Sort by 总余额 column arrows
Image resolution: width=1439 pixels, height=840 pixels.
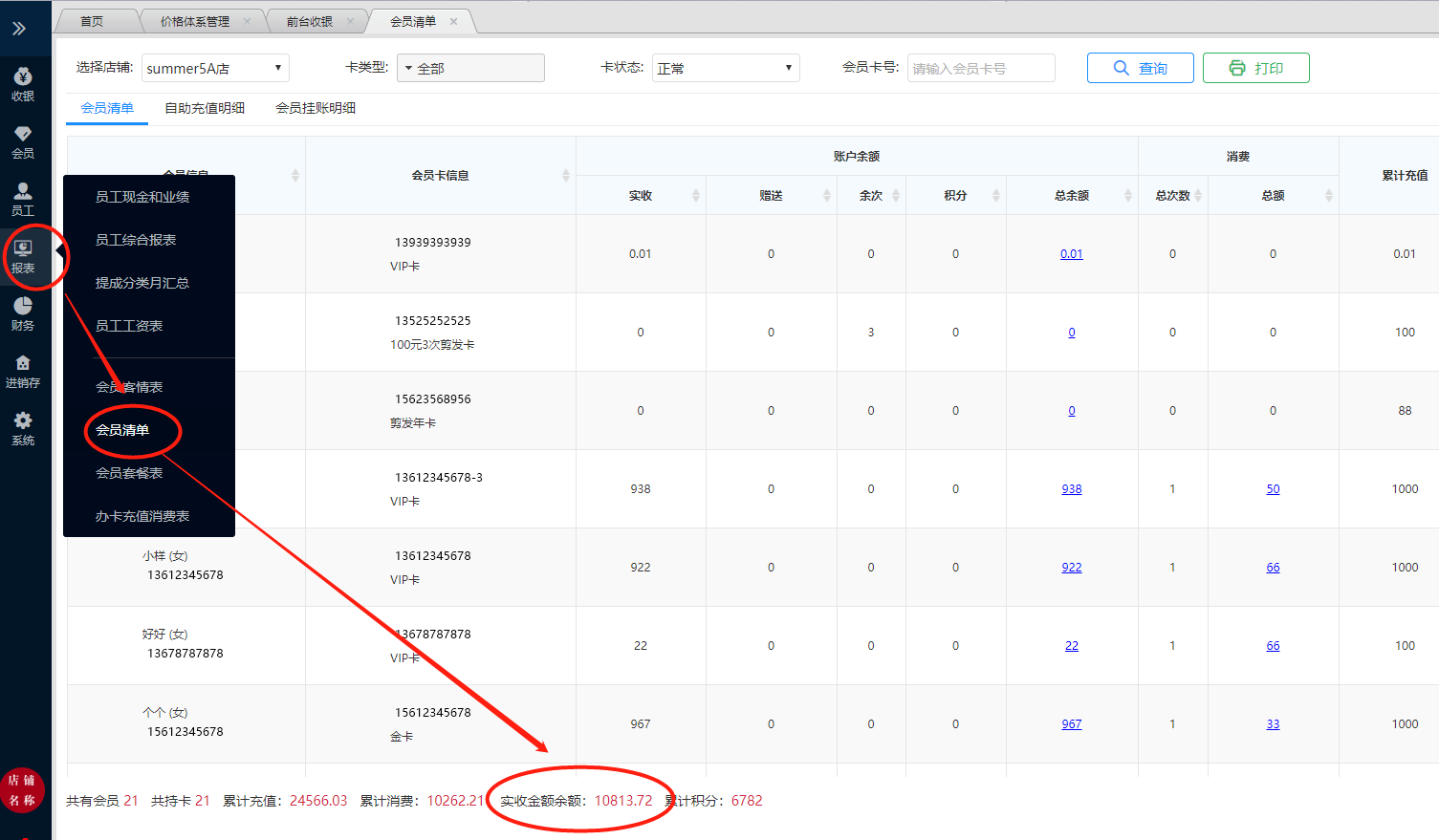tap(1128, 195)
